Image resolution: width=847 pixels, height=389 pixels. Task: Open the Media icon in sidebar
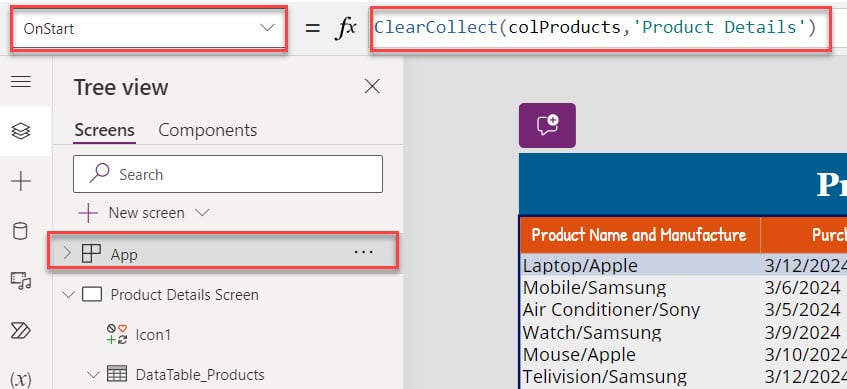[x=21, y=280]
